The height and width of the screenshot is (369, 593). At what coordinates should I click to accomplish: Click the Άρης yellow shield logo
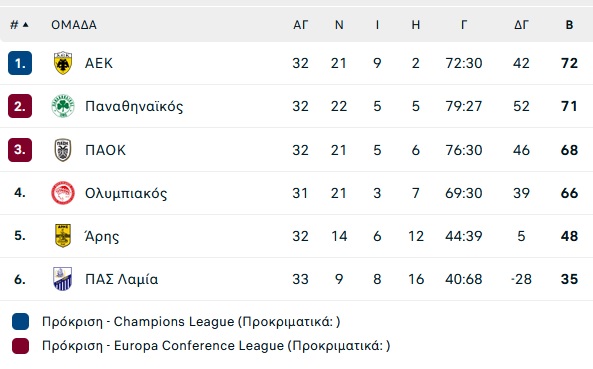pyautogui.click(x=63, y=236)
